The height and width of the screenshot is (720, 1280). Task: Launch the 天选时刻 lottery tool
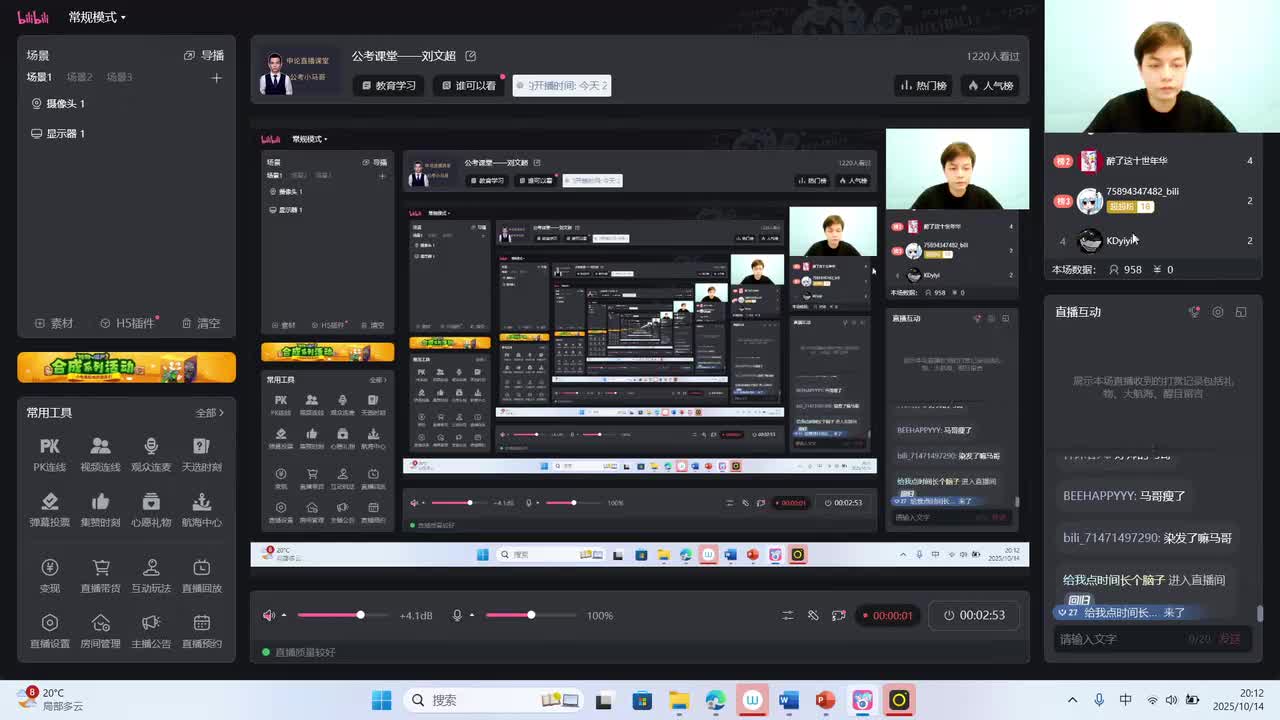click(201, 454)
